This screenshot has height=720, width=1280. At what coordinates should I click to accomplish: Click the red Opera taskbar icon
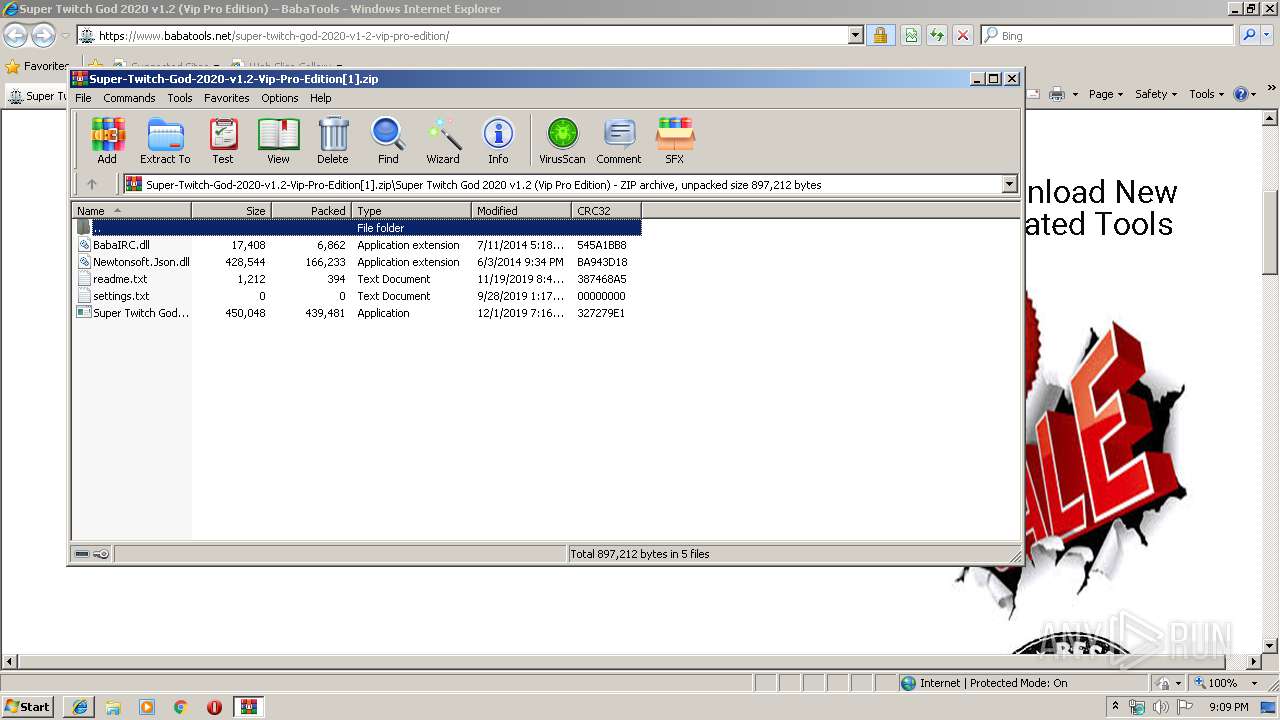(x=214, y=707)
